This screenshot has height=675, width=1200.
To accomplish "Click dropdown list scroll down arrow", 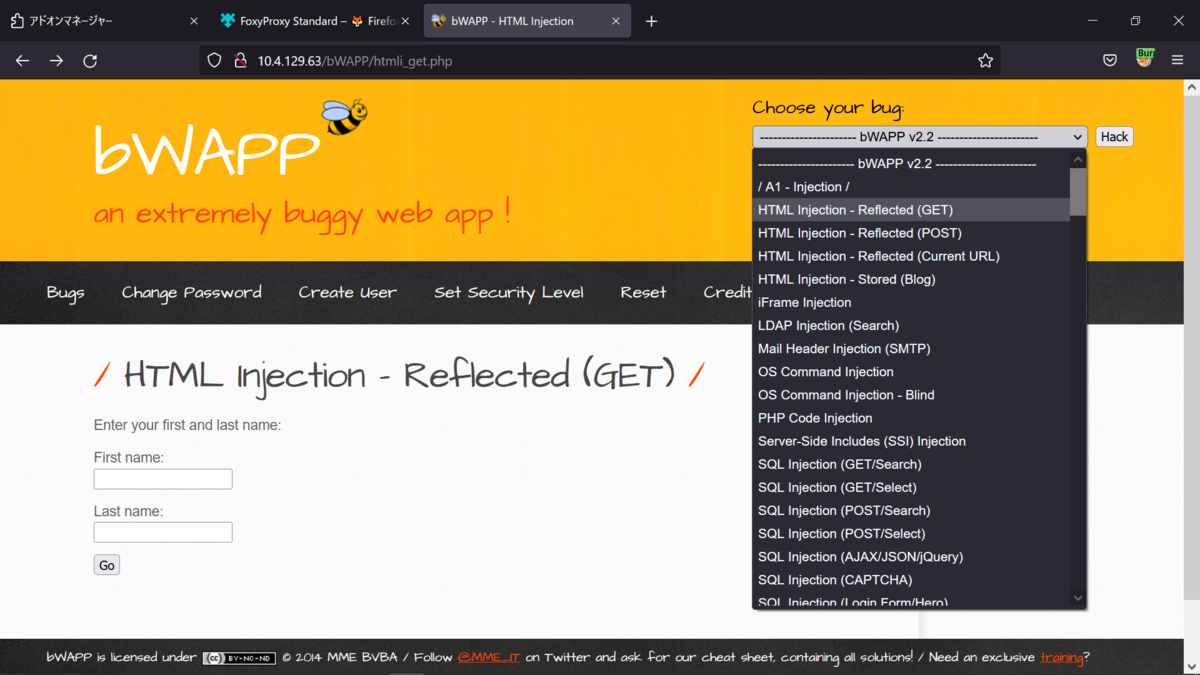I will [1078, 598].
